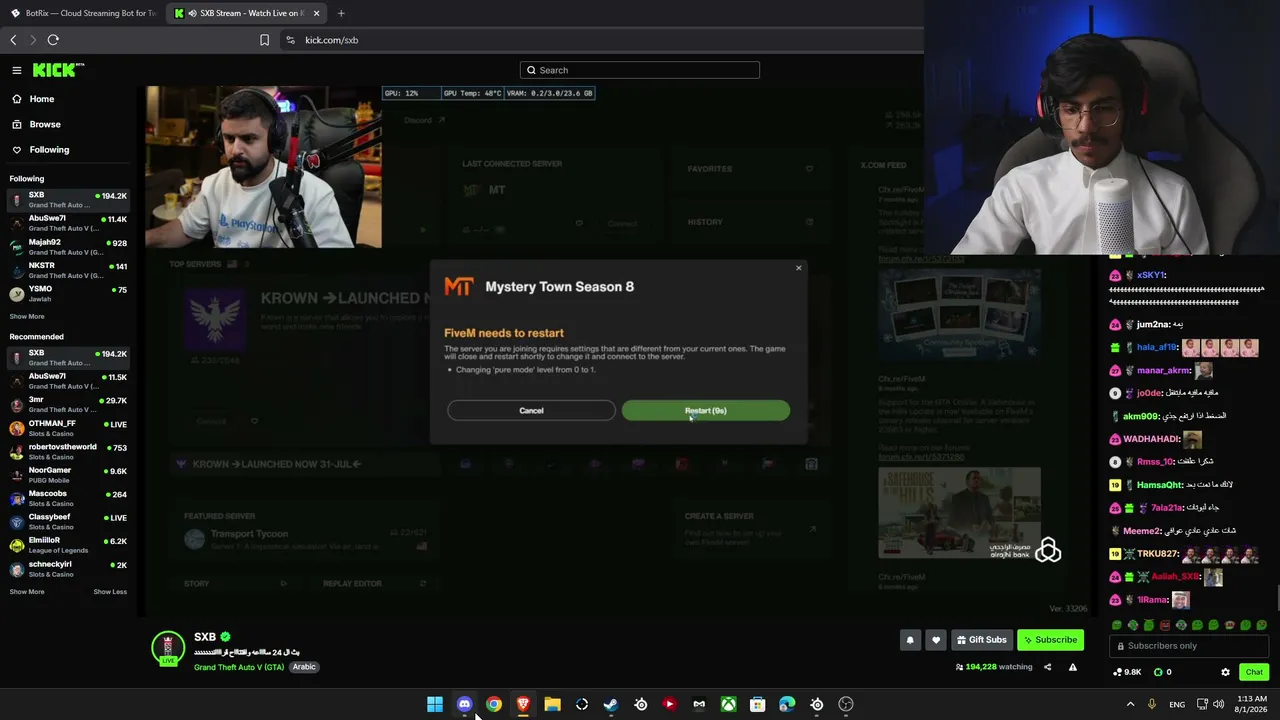Click the Subscribers only chat input
Image resolution: width=1280 pixels, height=720 pixels.
click(x=1190, y=646)
